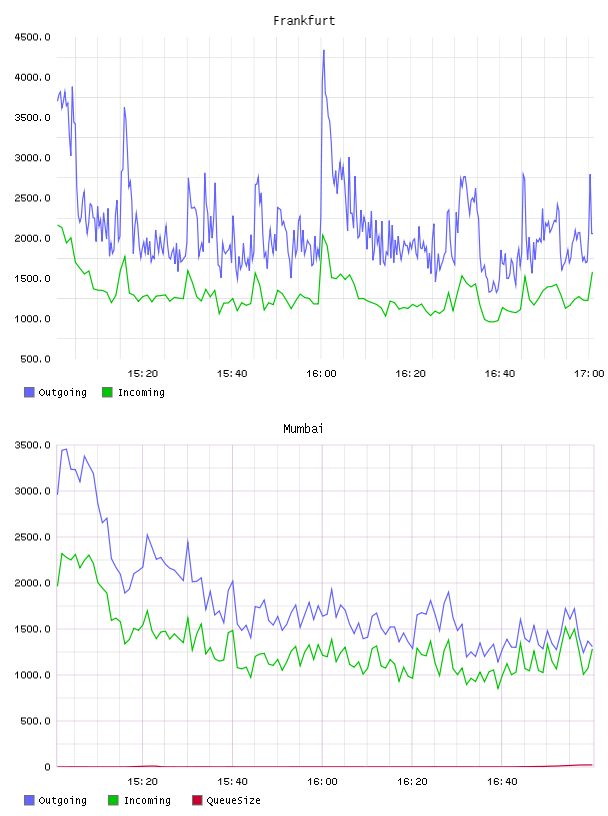The width and height of the screenshot is (608, 816).
Task: Click the Mumbai Outgoing peak near 3500
Action: point(66,449)
